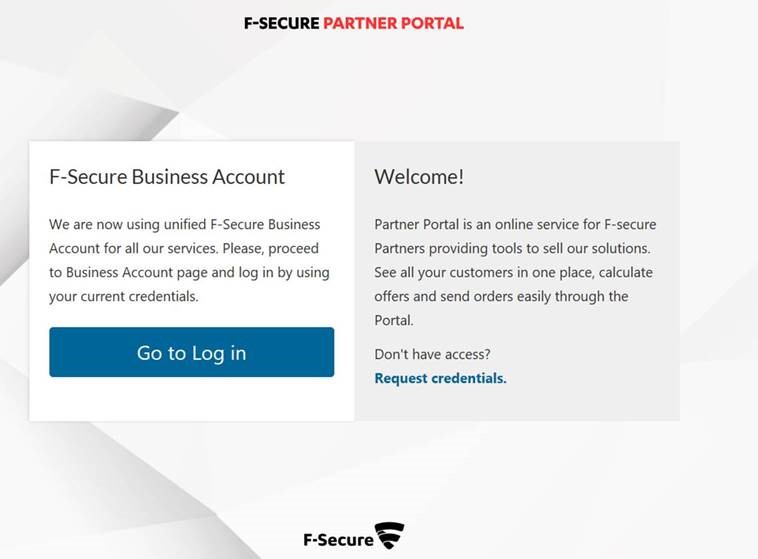Image resolution: width=758 pixels, height=559 pixels.
Task: Click the red PARTNER PORTAL header text
Action: tap(394, 23)
